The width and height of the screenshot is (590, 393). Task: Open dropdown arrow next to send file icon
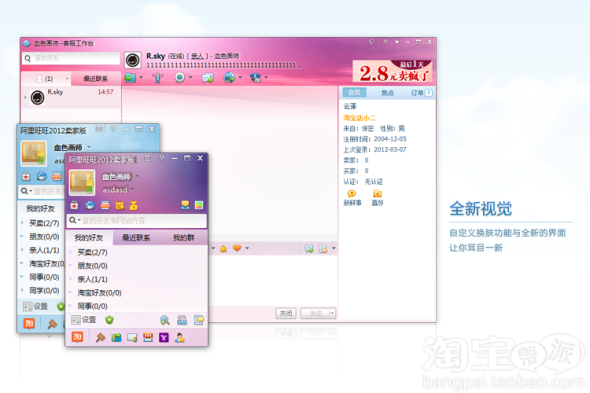pos(141,78)
